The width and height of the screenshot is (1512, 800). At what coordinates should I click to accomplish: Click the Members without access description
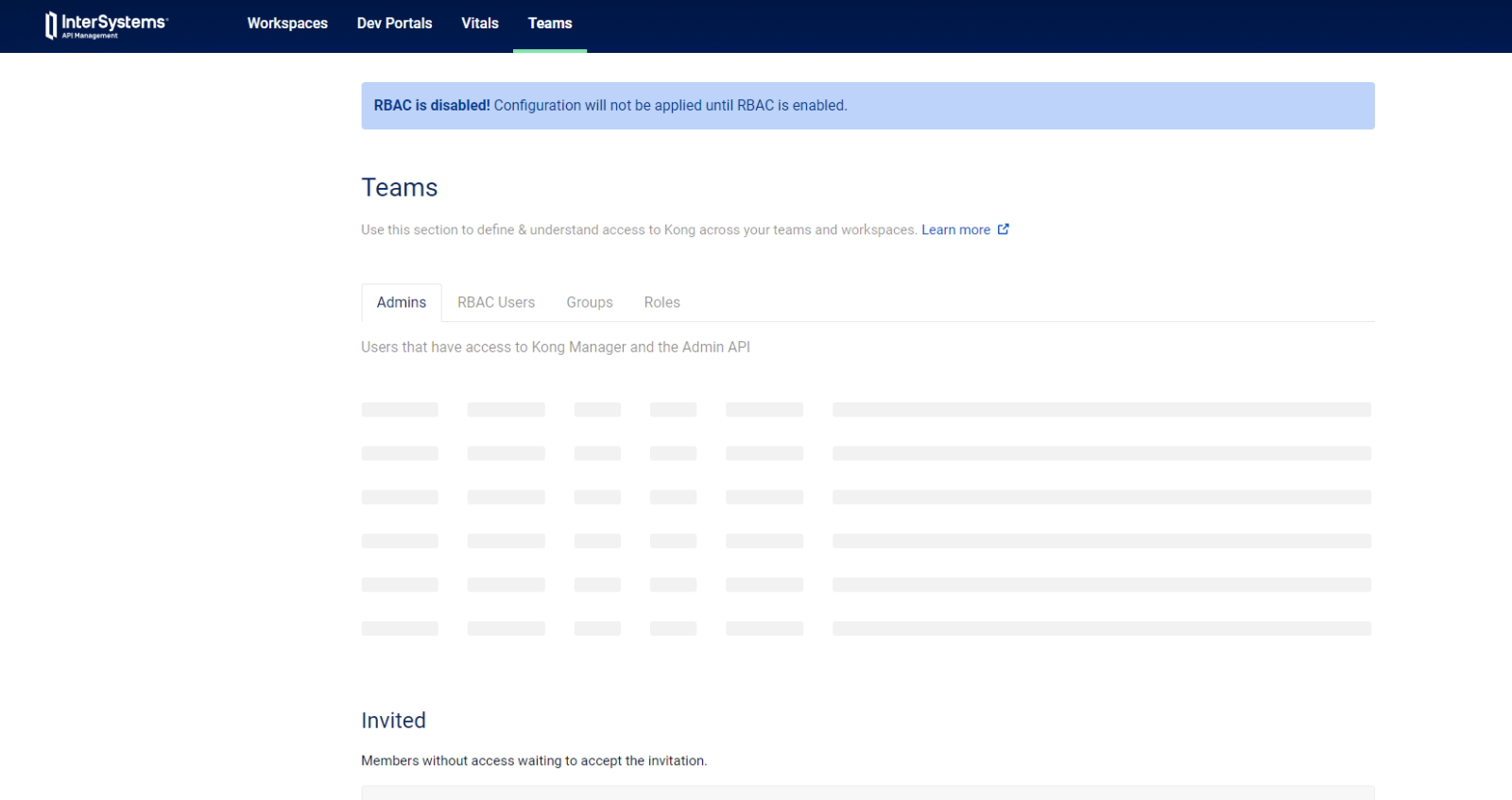pyautogui.click(x=533, y=761)
